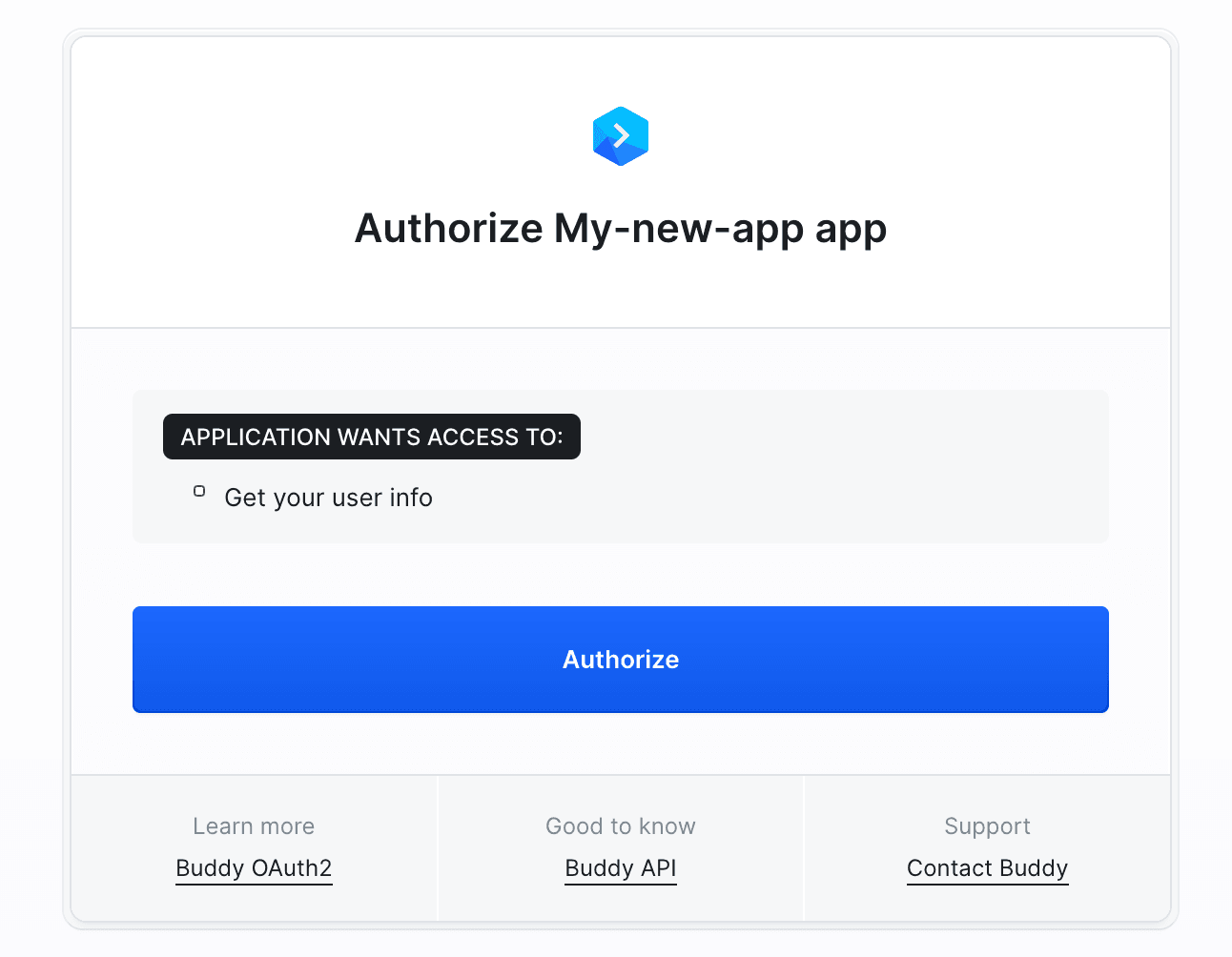Visit the Buddy API link
The width and height of the screenshot is (1232, 957).
[620, 868]
